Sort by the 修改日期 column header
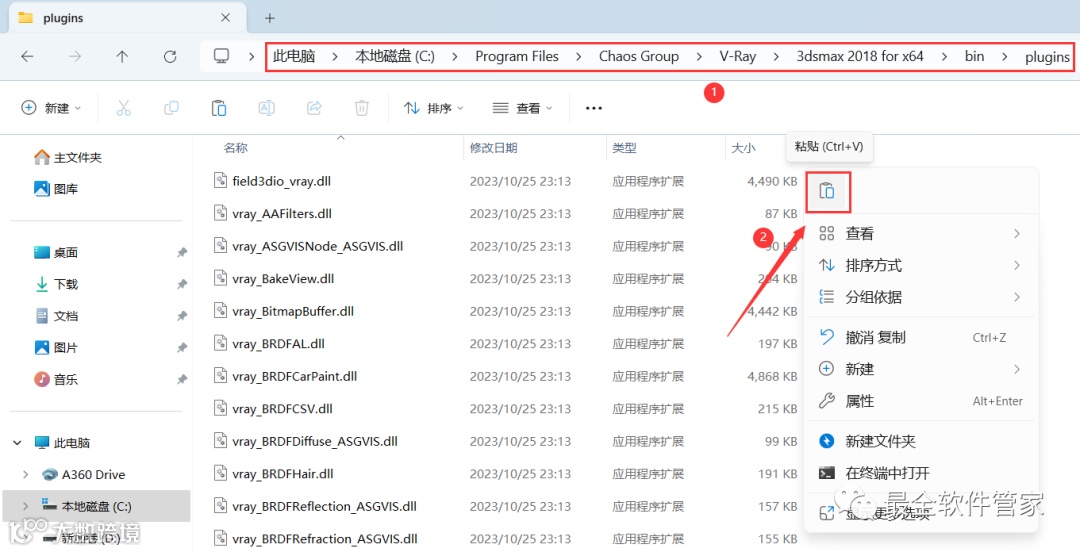 click(493, 147)
